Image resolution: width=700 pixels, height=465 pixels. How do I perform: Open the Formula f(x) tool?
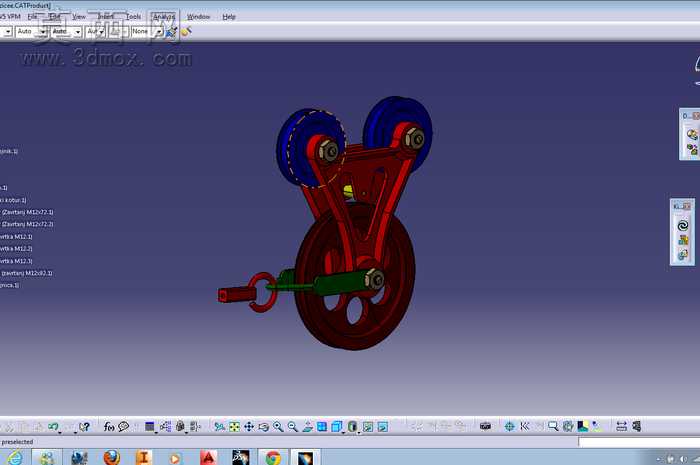109,427
